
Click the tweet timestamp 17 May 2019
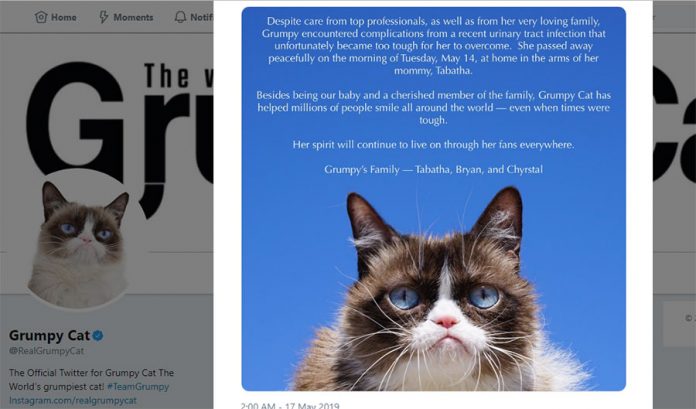pyautogui.click(x=312, y=405)
